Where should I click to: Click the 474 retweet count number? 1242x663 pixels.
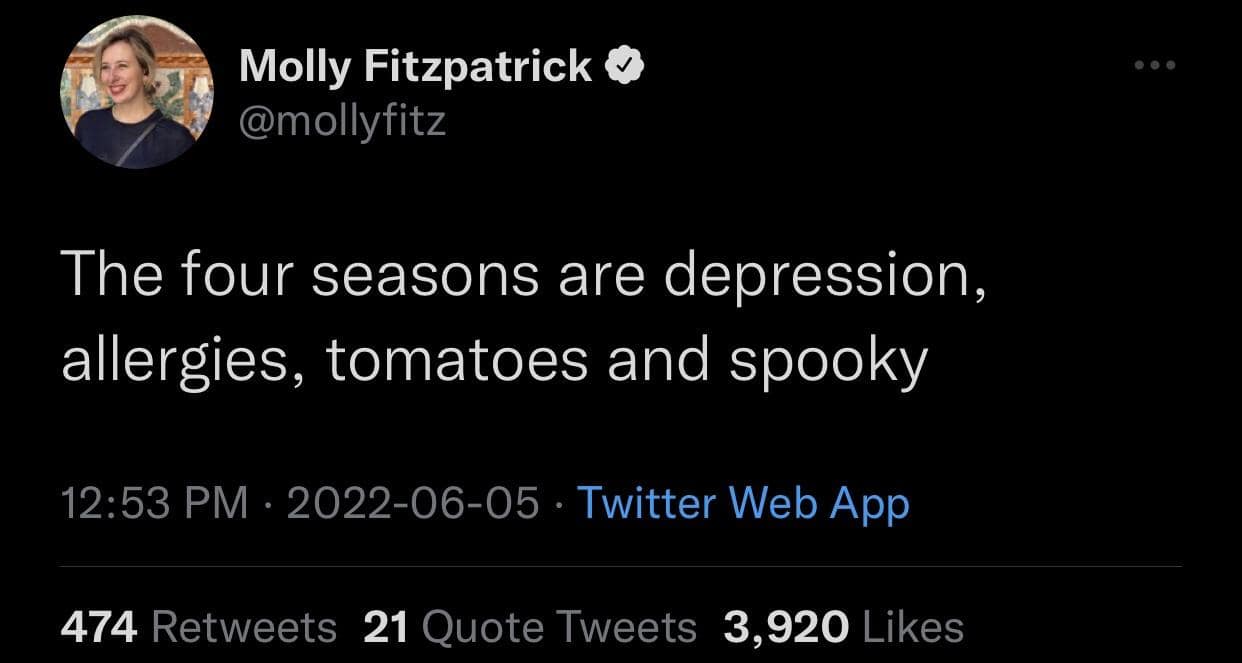tap(97, 627)
